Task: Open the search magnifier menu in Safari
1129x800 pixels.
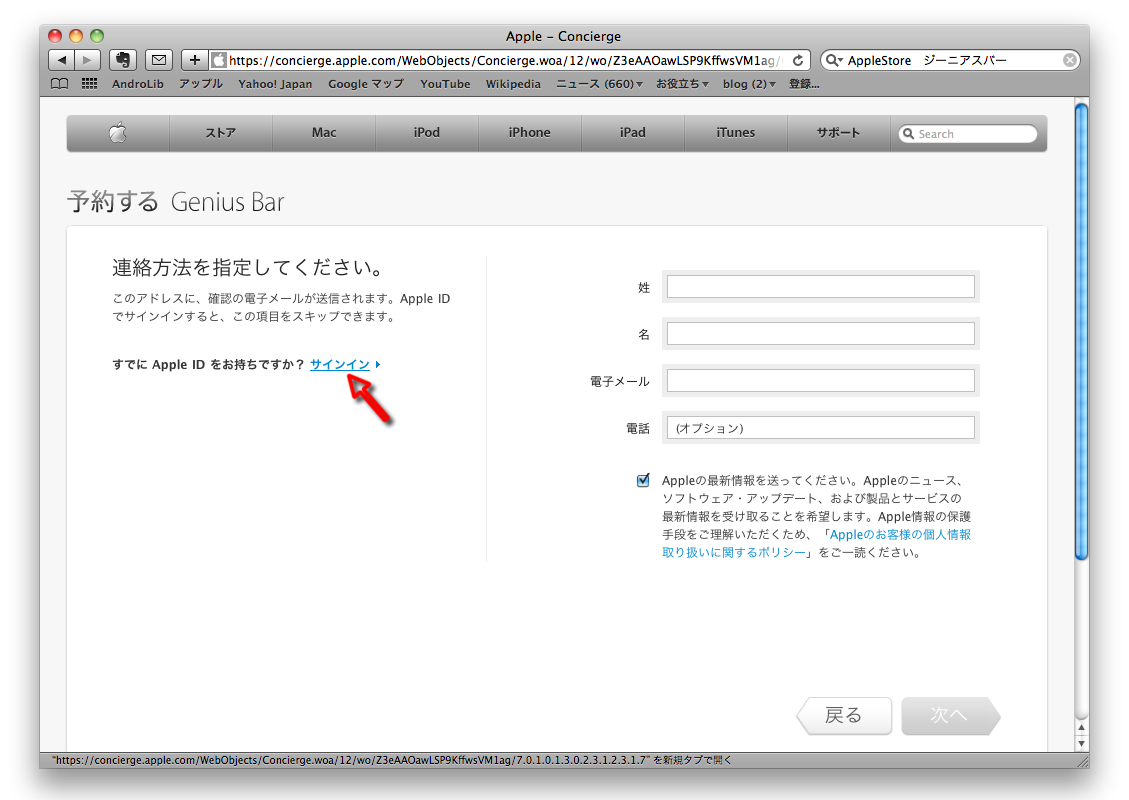Action: click(x=834, y=60)
